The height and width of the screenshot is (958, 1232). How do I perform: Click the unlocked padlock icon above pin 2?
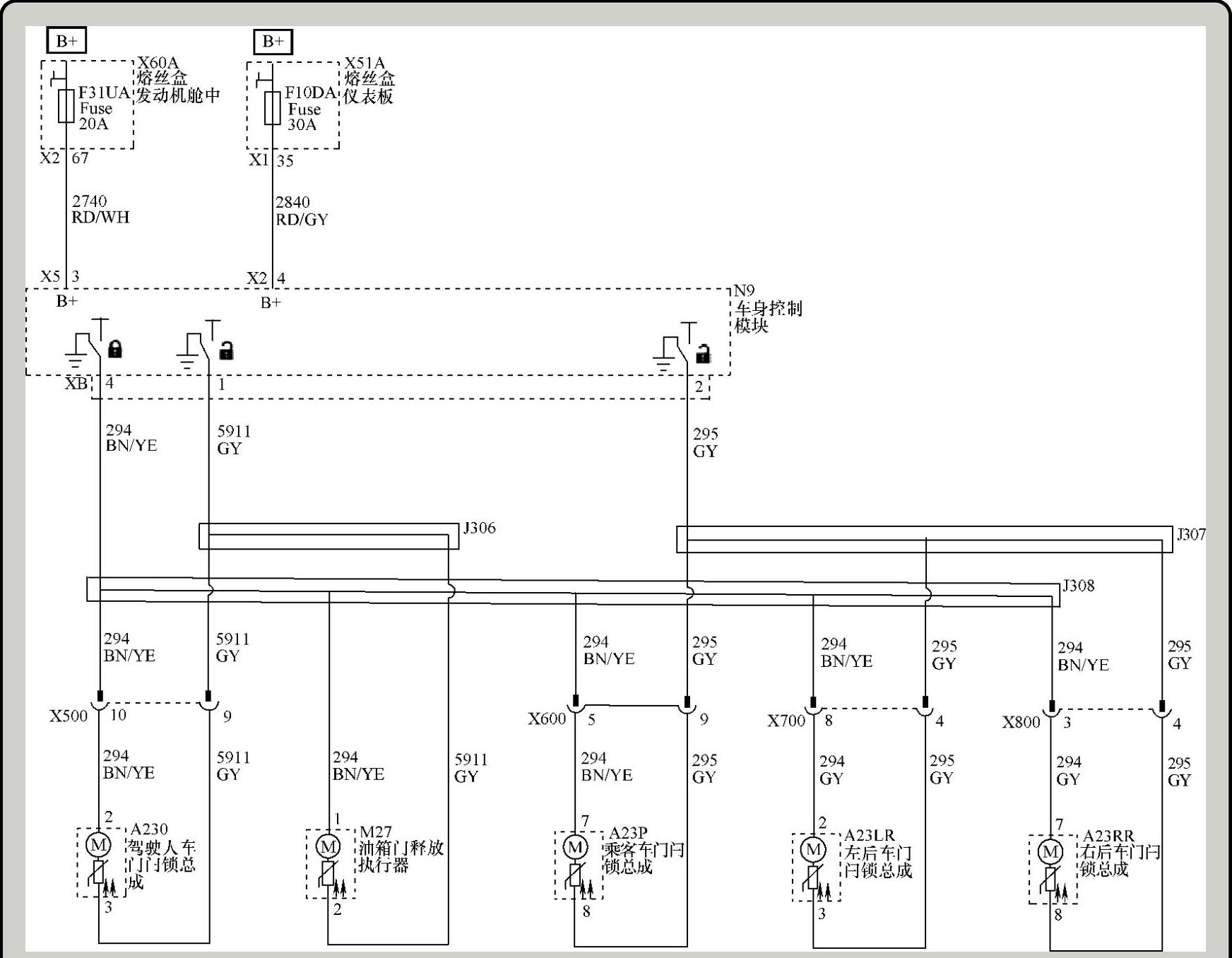(x=703, y=353)
